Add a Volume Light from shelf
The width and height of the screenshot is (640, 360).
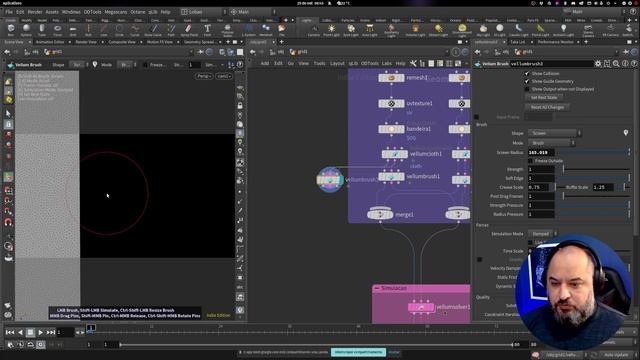[x=416, y=29]
